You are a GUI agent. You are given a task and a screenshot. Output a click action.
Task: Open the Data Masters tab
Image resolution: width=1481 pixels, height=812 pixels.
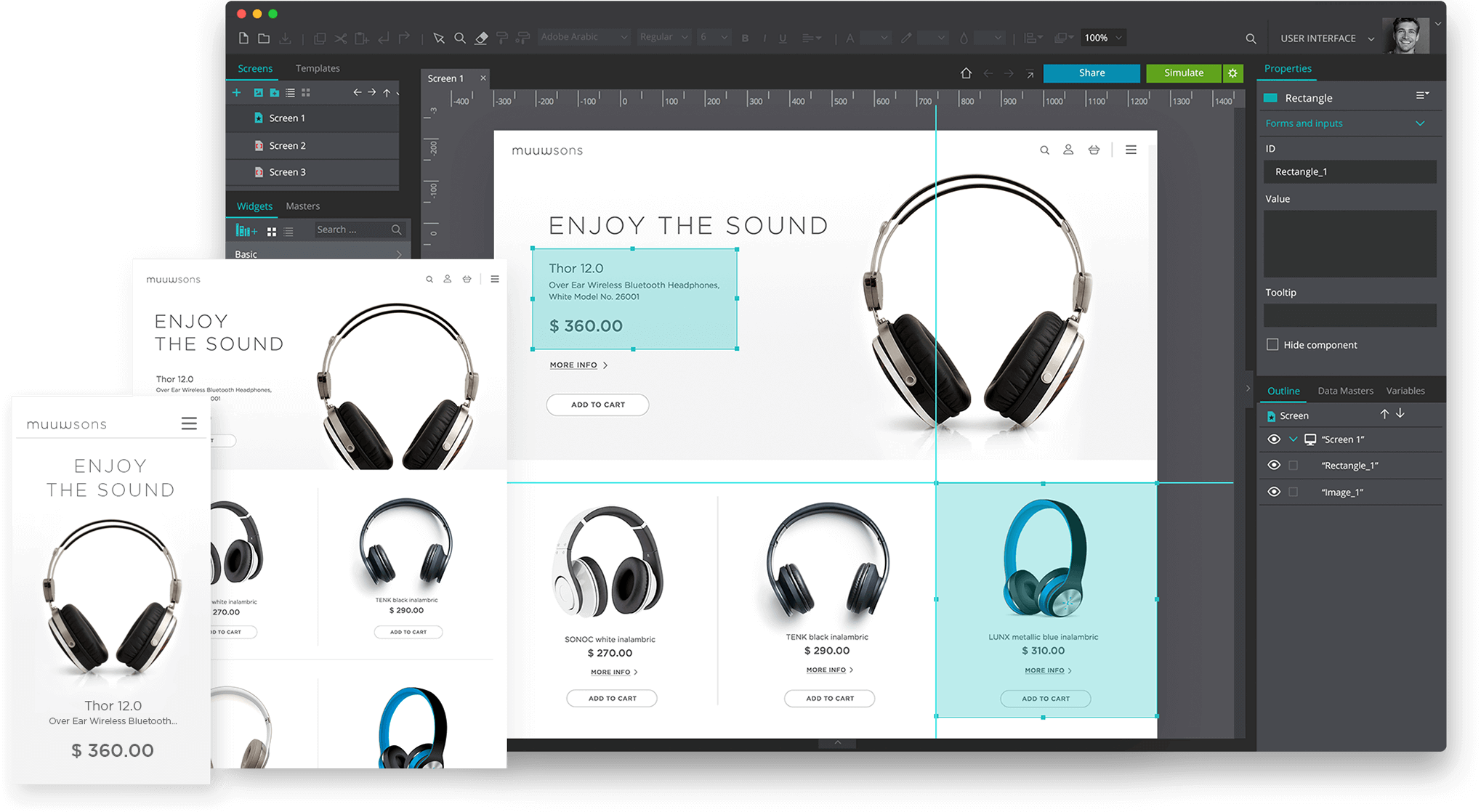(1345, 390)
